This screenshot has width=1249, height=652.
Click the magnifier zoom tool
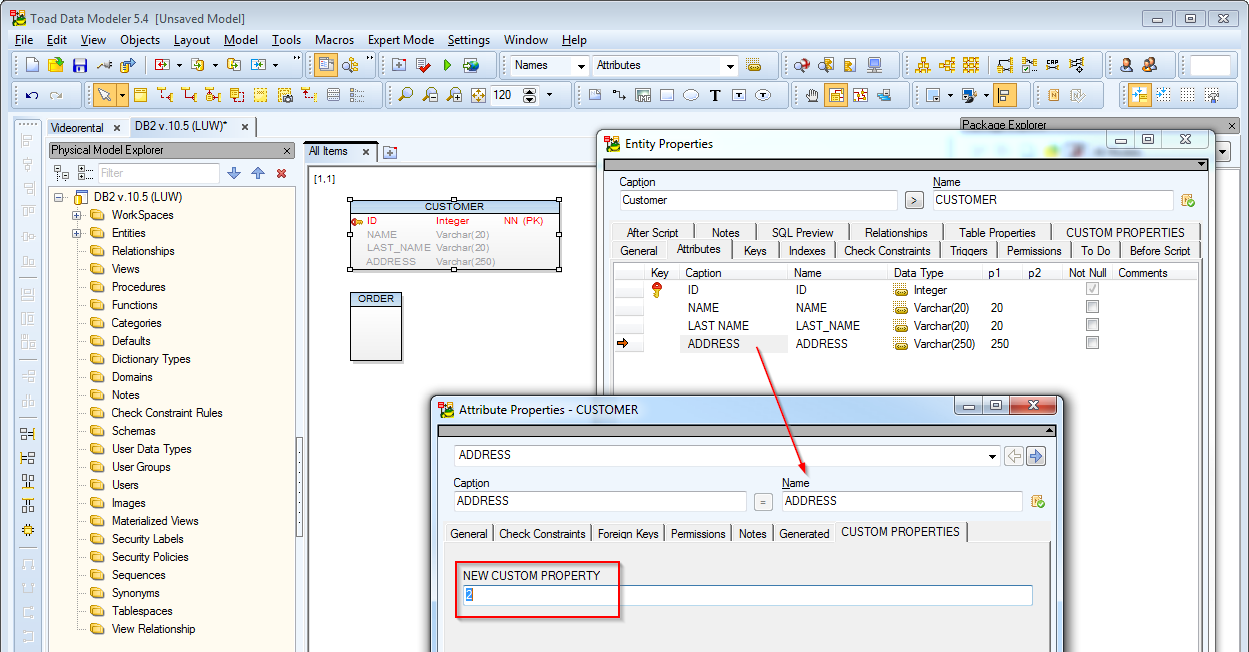pyautogui.click(x=406, y=95)
